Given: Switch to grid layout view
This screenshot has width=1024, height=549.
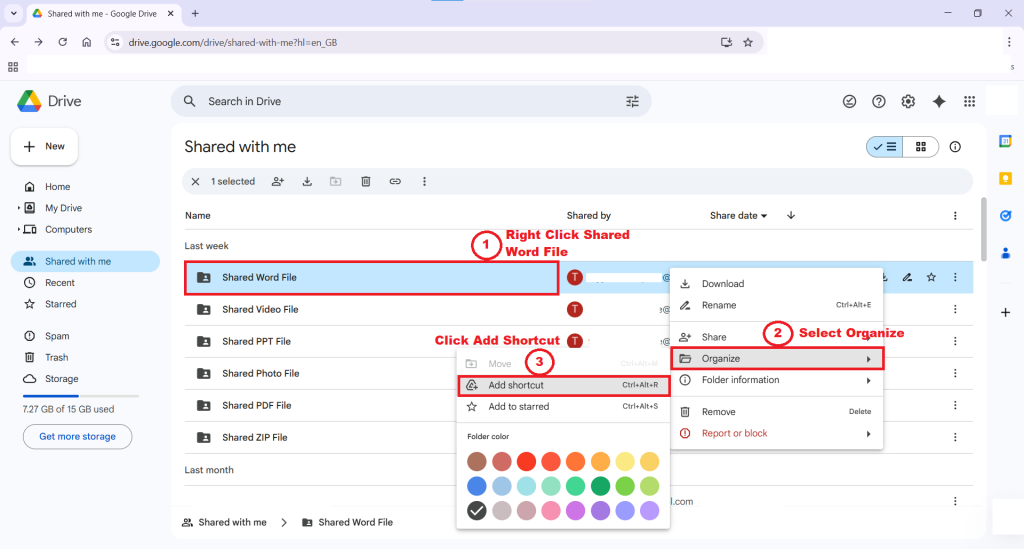Looking at the screenshot, I should click(x=920, y=147).
